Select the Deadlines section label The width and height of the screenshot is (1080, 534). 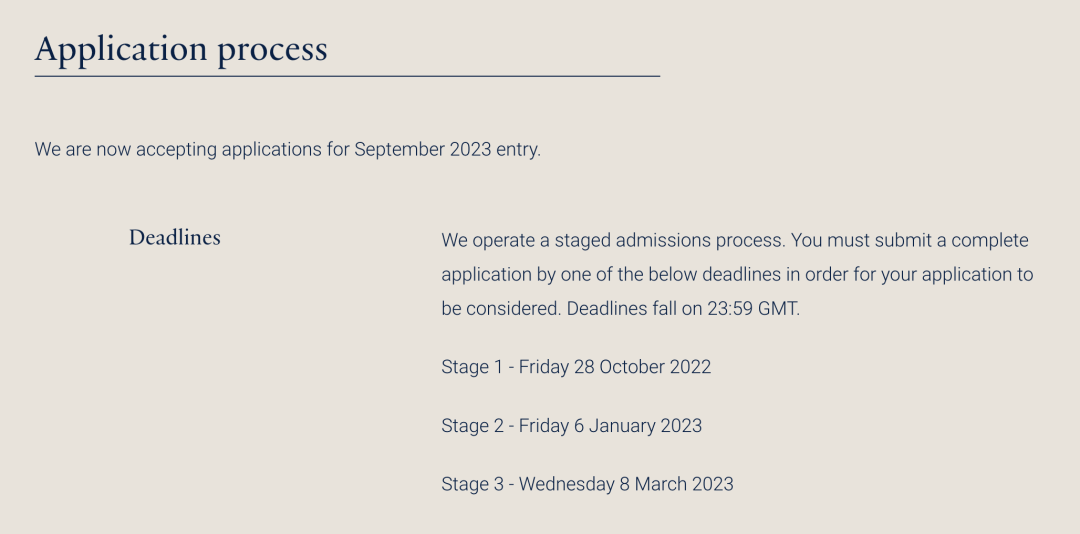175,238
